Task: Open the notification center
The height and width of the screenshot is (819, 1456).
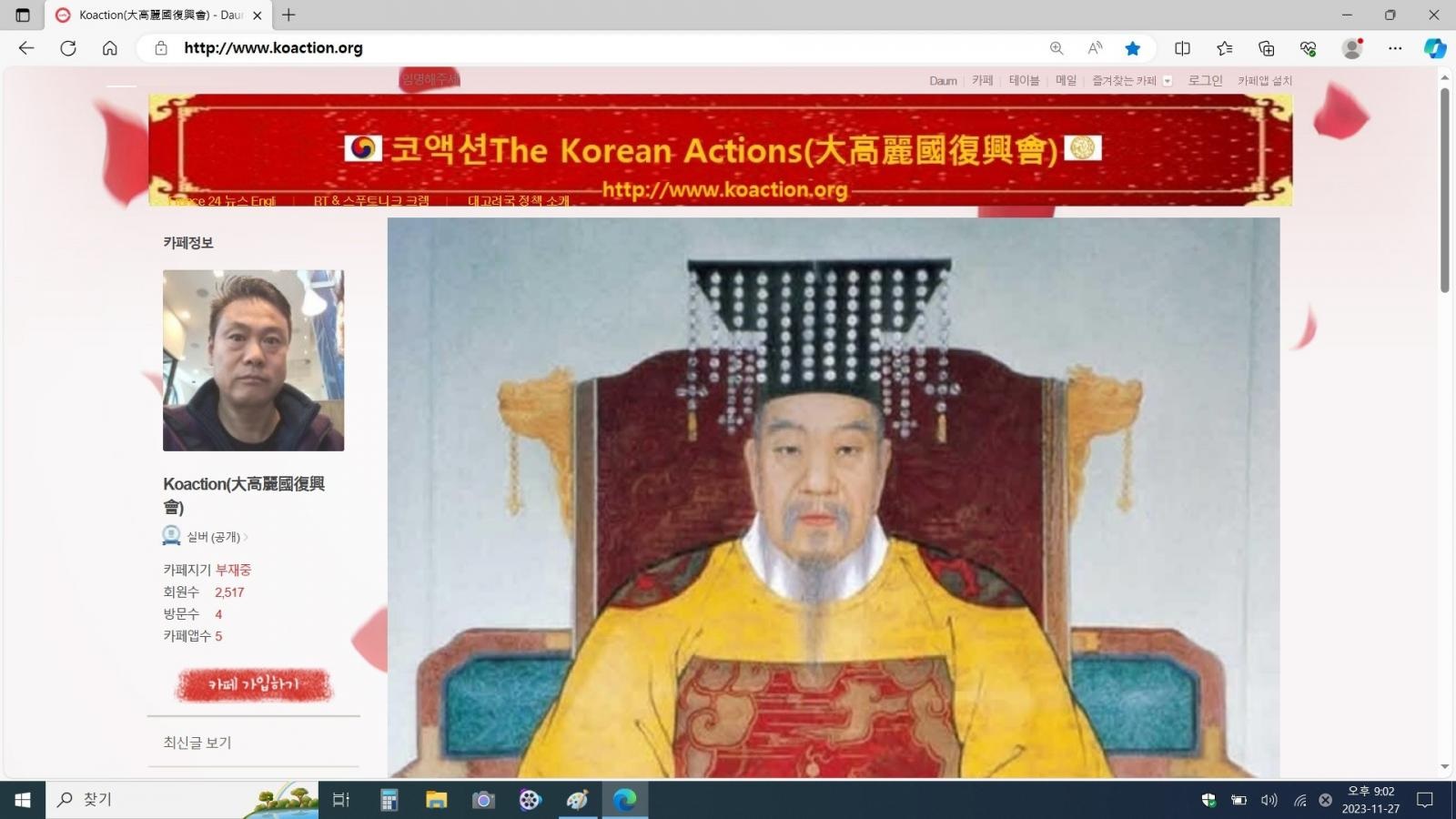Action: pyautogui.click(x=1425, y=800)
